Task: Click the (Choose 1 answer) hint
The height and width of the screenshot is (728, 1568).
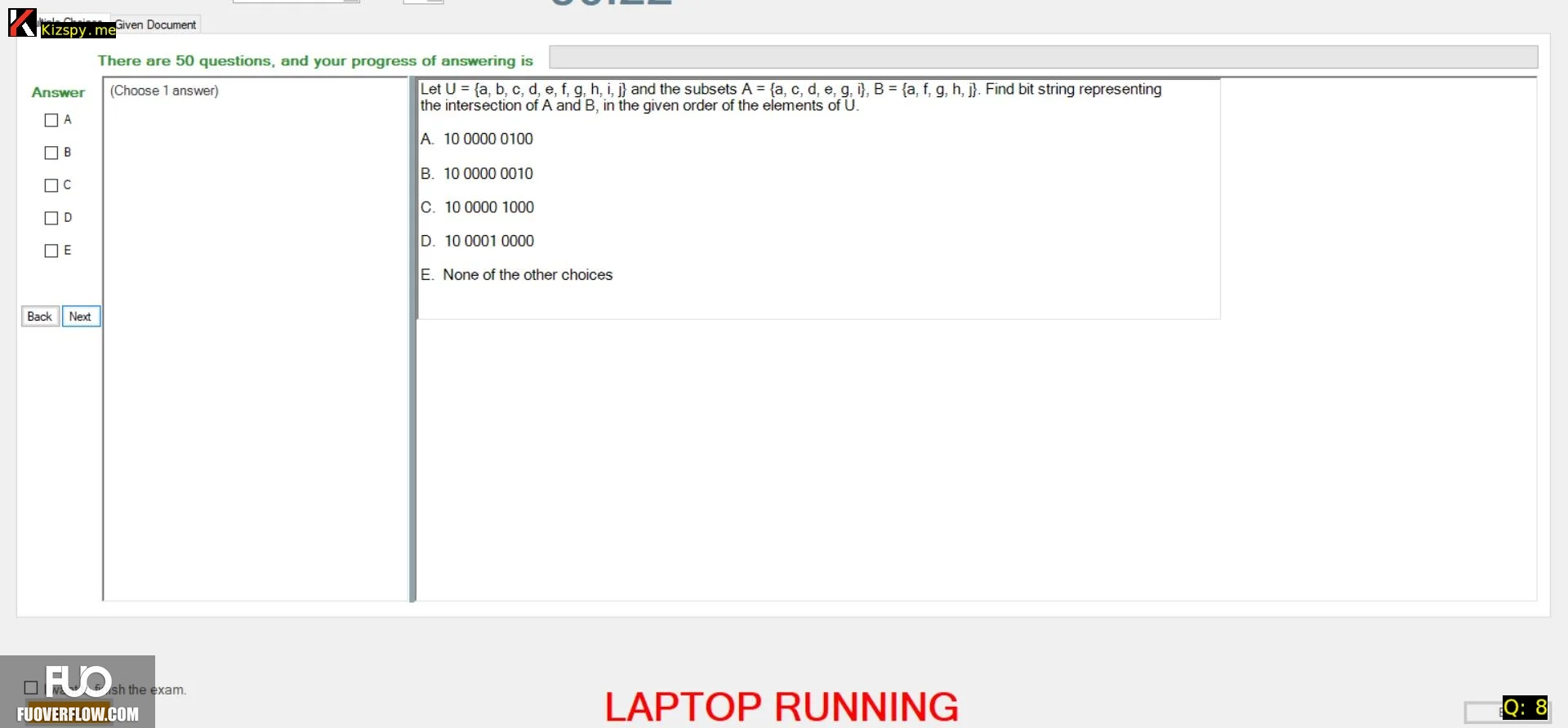Action: (x=164, y=91)
